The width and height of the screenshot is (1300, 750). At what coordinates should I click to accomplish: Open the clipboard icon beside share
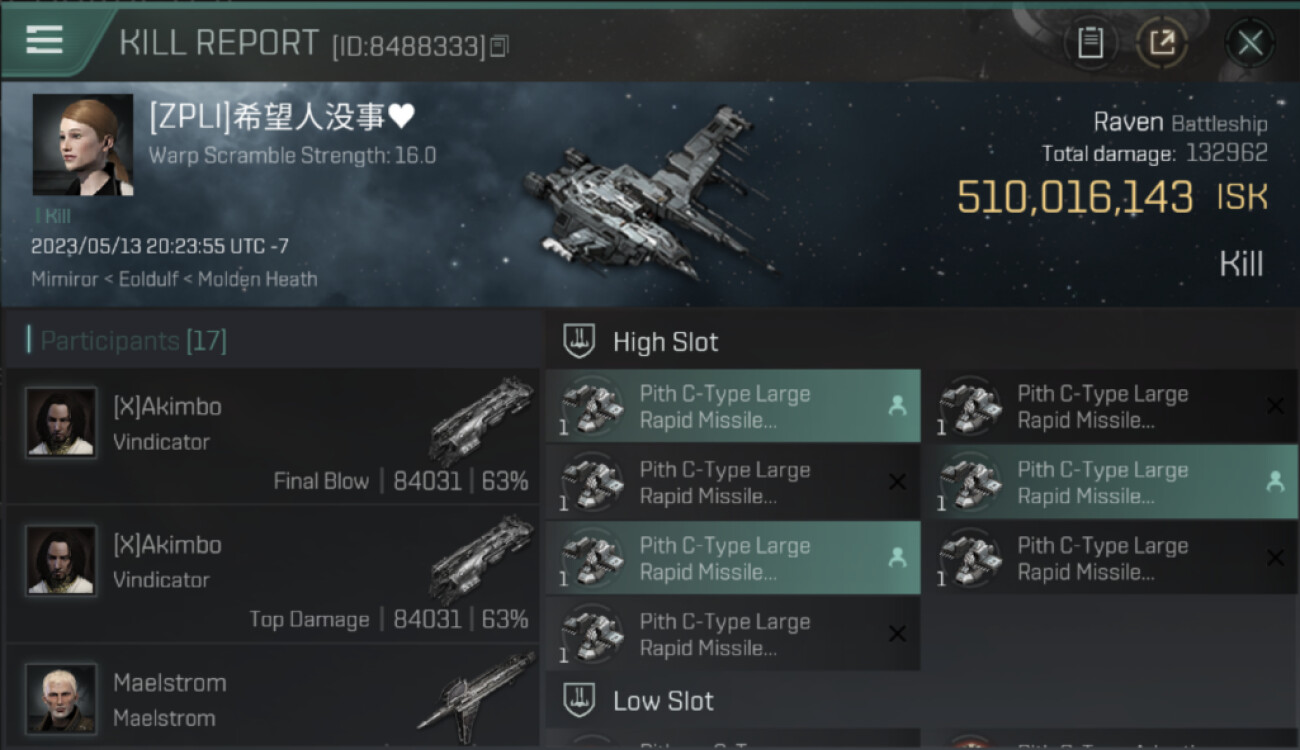(1090, 43)
